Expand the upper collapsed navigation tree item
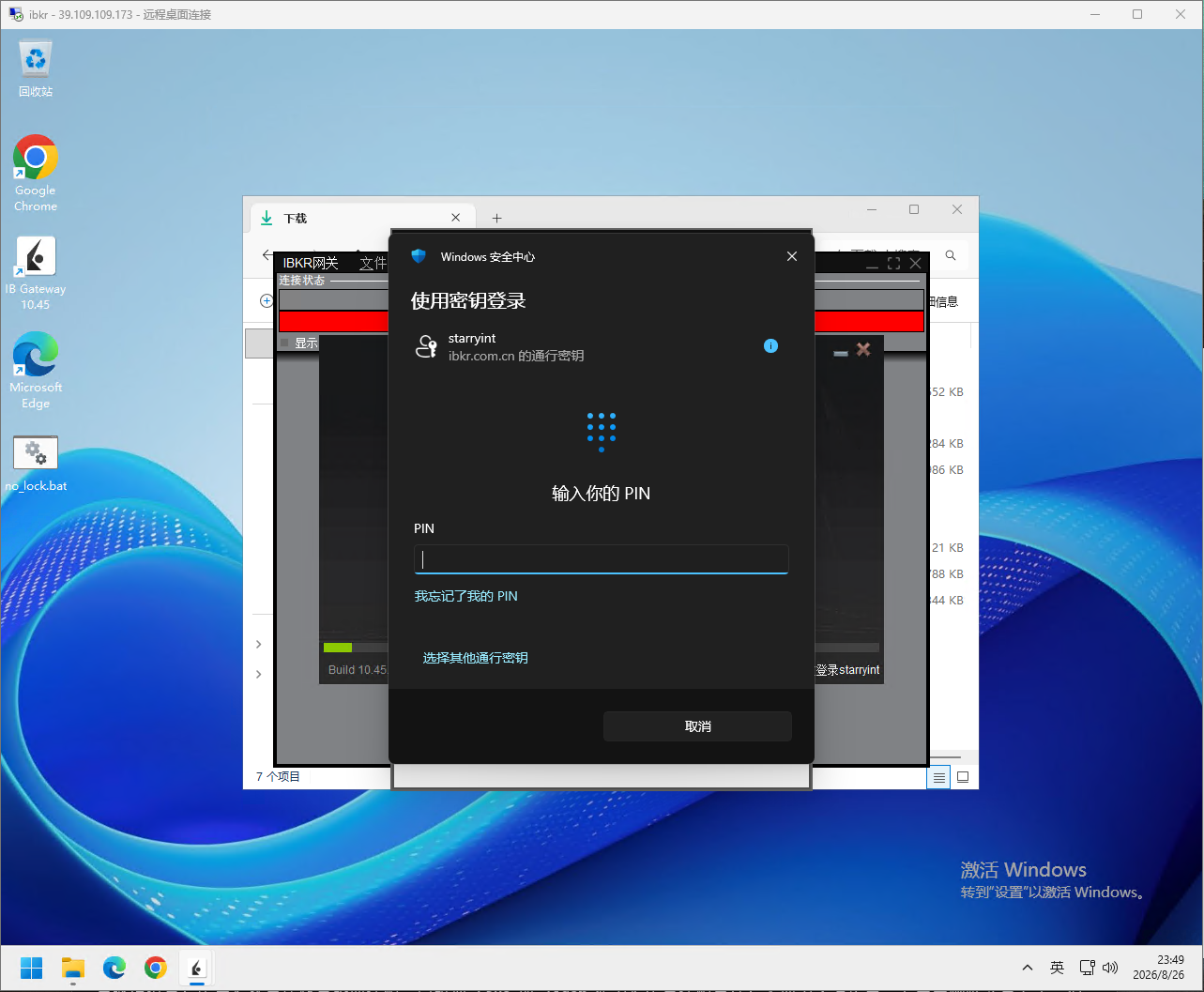Viewport: 1204px width, 992px height. [259, 644]
